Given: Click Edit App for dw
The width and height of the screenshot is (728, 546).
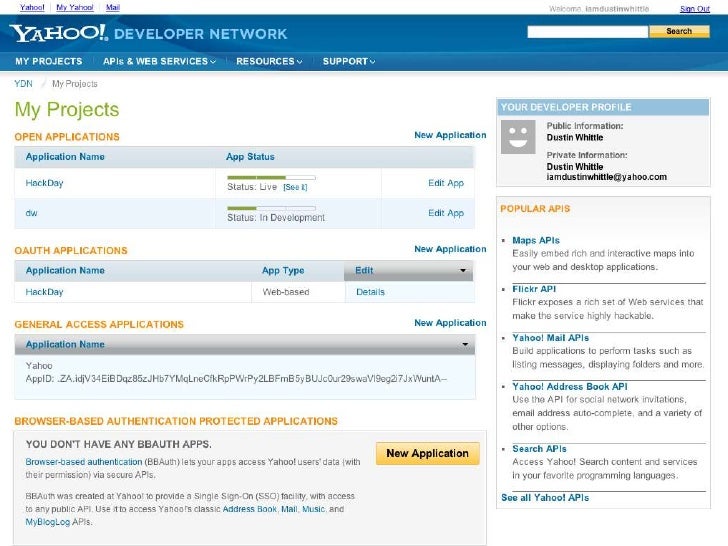Looking at the screenshot, I should tap(446, 213).
